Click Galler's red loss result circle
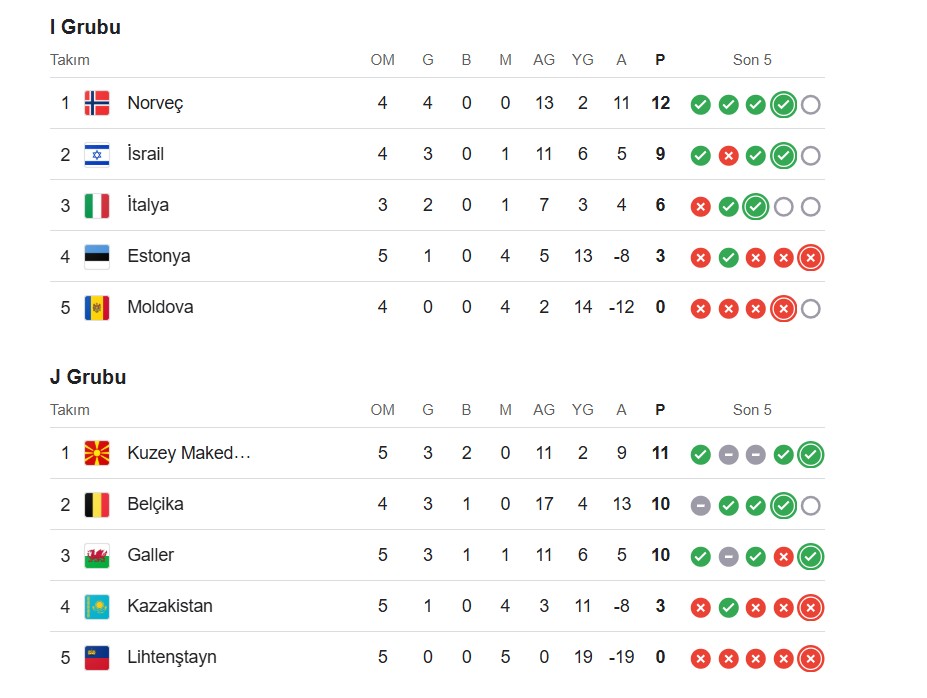The image size is (927, 698). pos(783,557)
